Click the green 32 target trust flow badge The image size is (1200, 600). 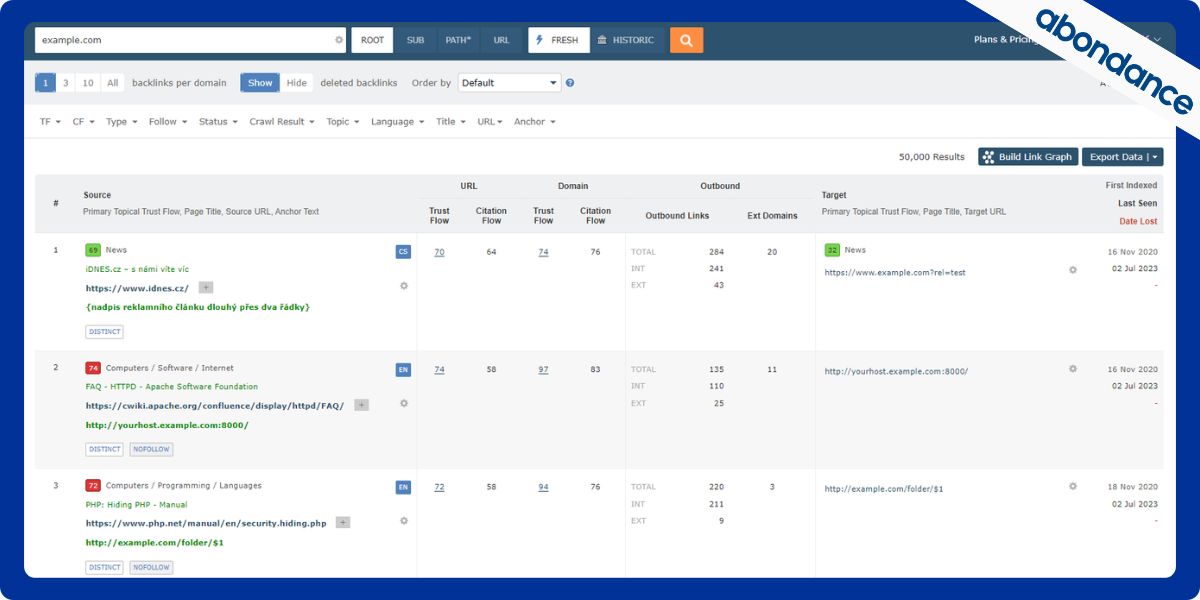[832, 250]
